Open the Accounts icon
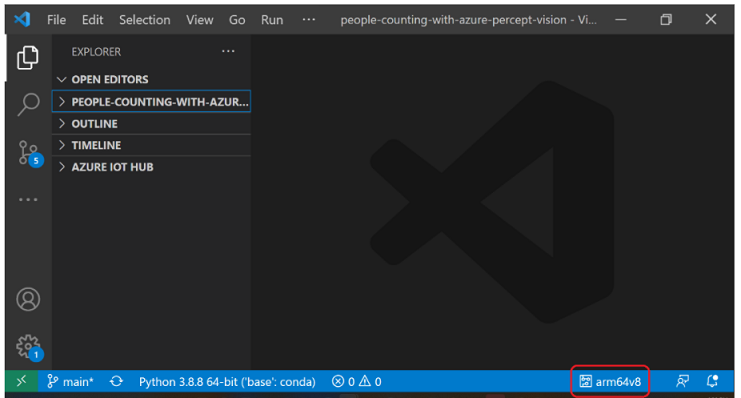The image size is (741, 398). (28, 299)
